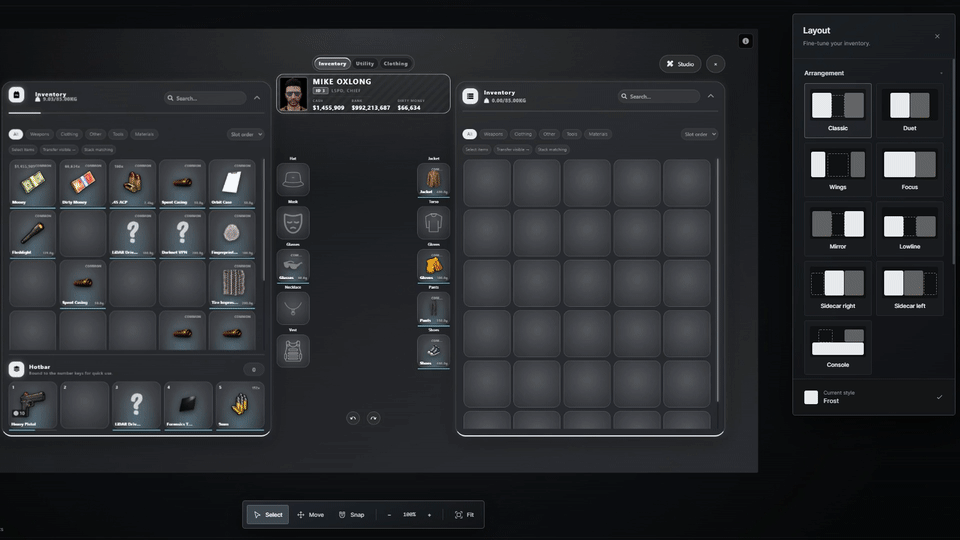This screenshot has width=960, height=540.
Task: Click the equipped Pants slot
Action: (x=433, y=308)
